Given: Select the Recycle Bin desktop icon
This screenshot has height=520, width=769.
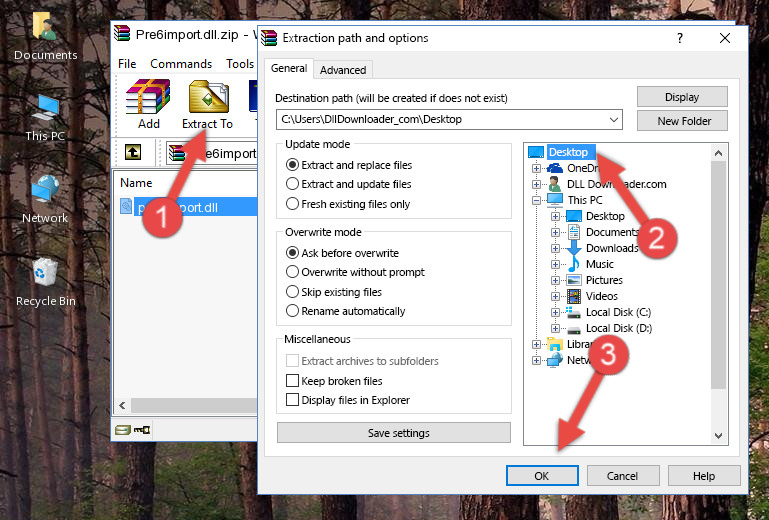Looking at the screenshot, I should click(x=46, y=283).
